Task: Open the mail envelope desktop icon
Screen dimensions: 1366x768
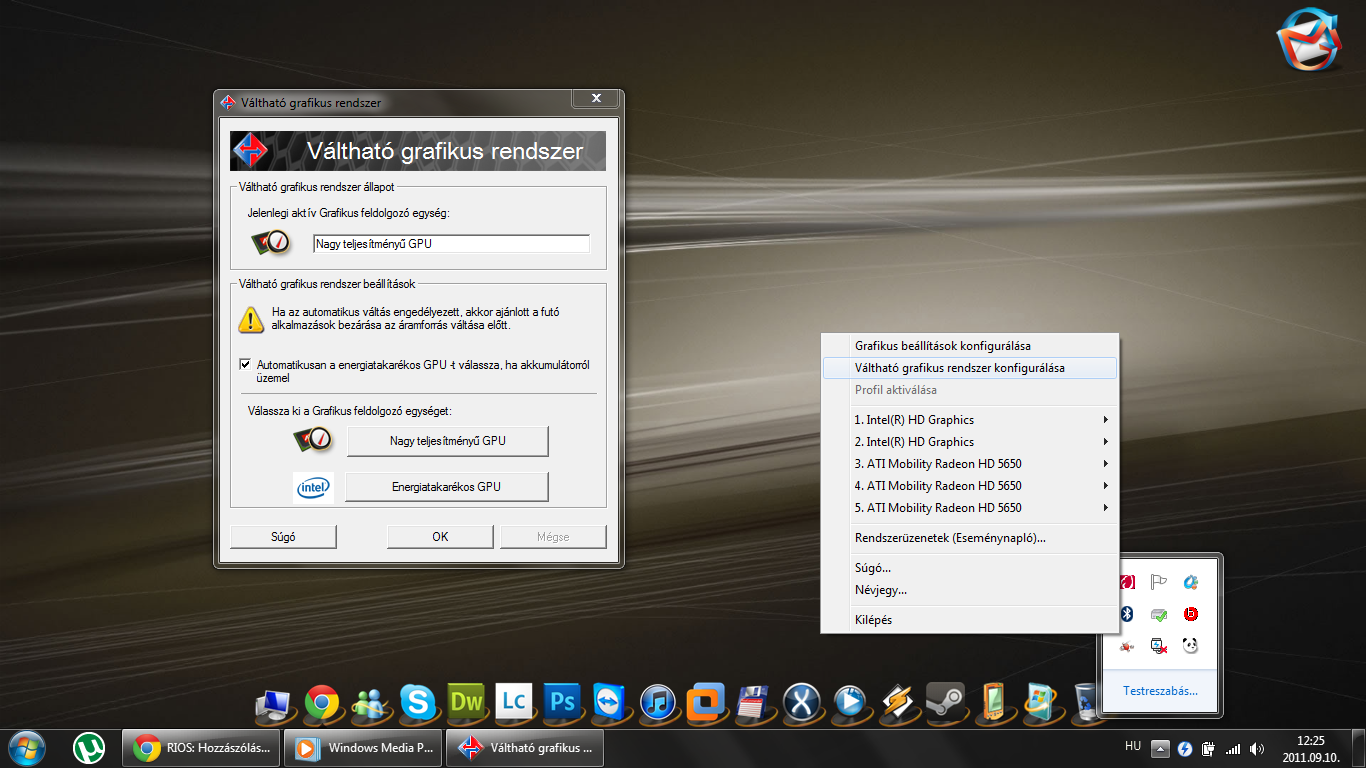Action: pos(1309,40)
